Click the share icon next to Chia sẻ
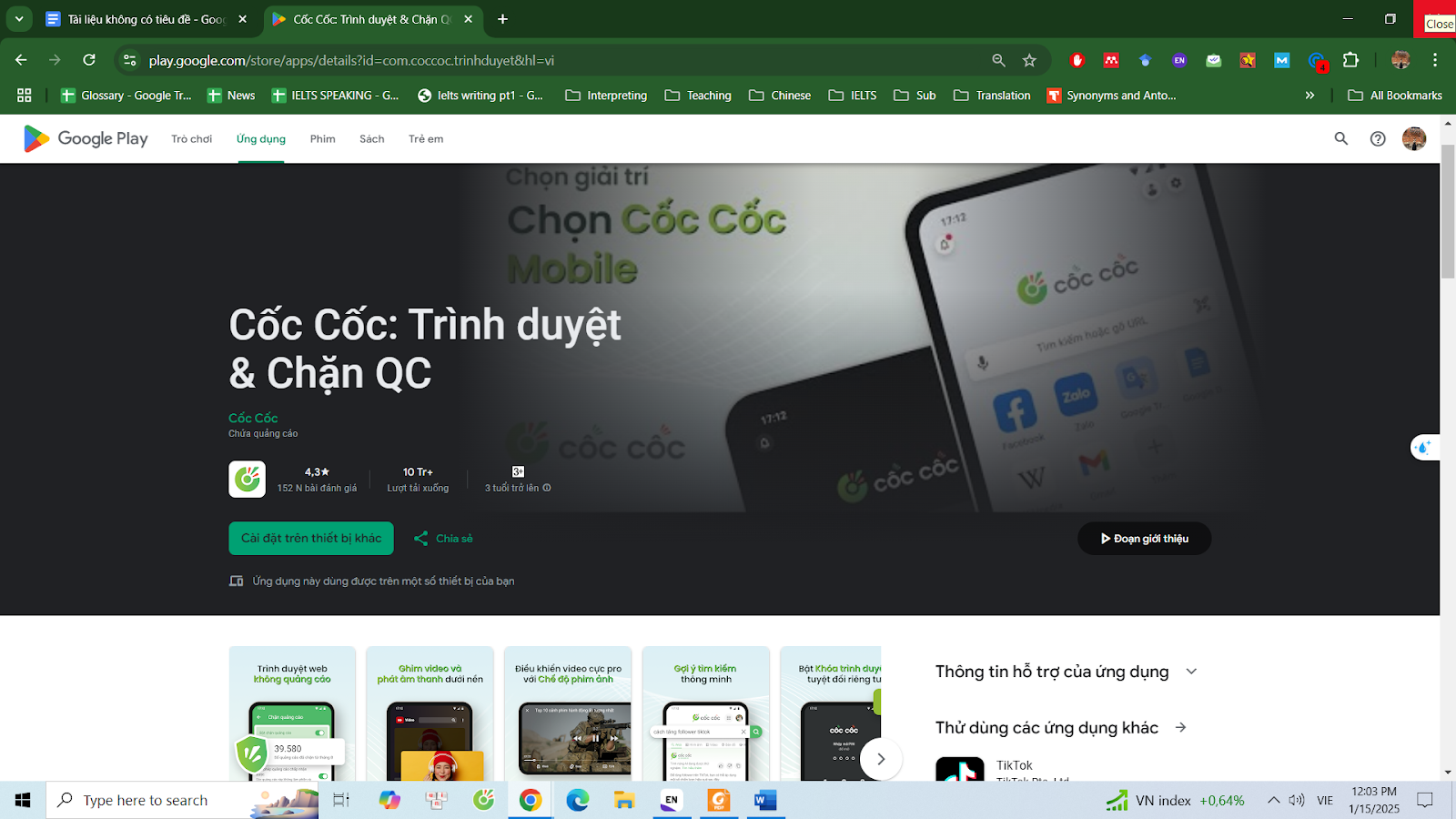Screen dimensions: 1456x819 point(420,539)
